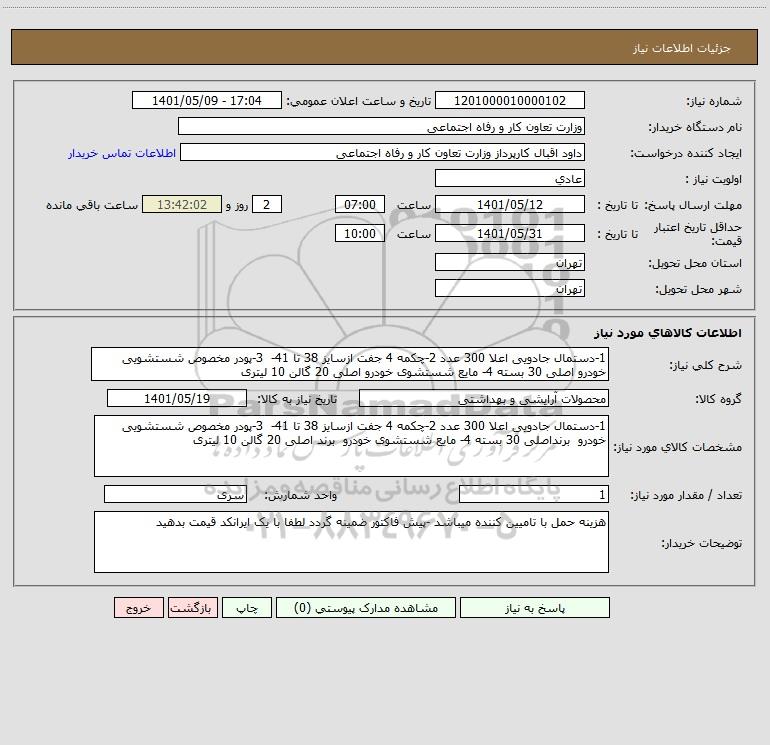This screenshot has height=745, width=770.
Task: Click the خروج exit button
Action: tap(138, 608)
